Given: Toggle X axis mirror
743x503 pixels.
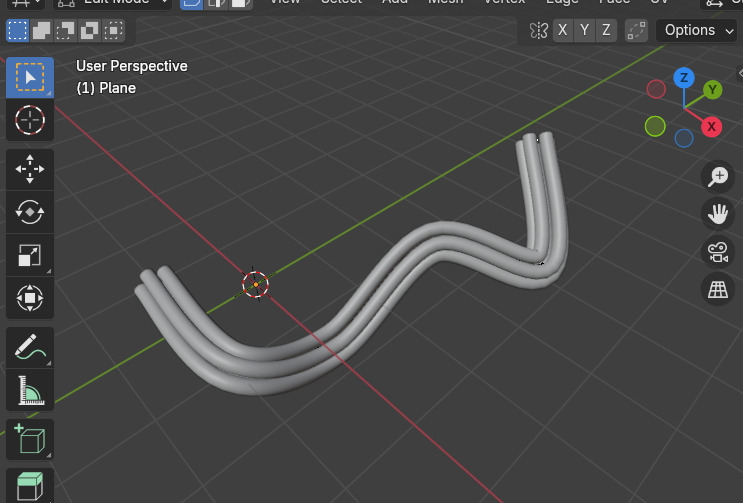Looking at the screenshot, I should point(562,30).
